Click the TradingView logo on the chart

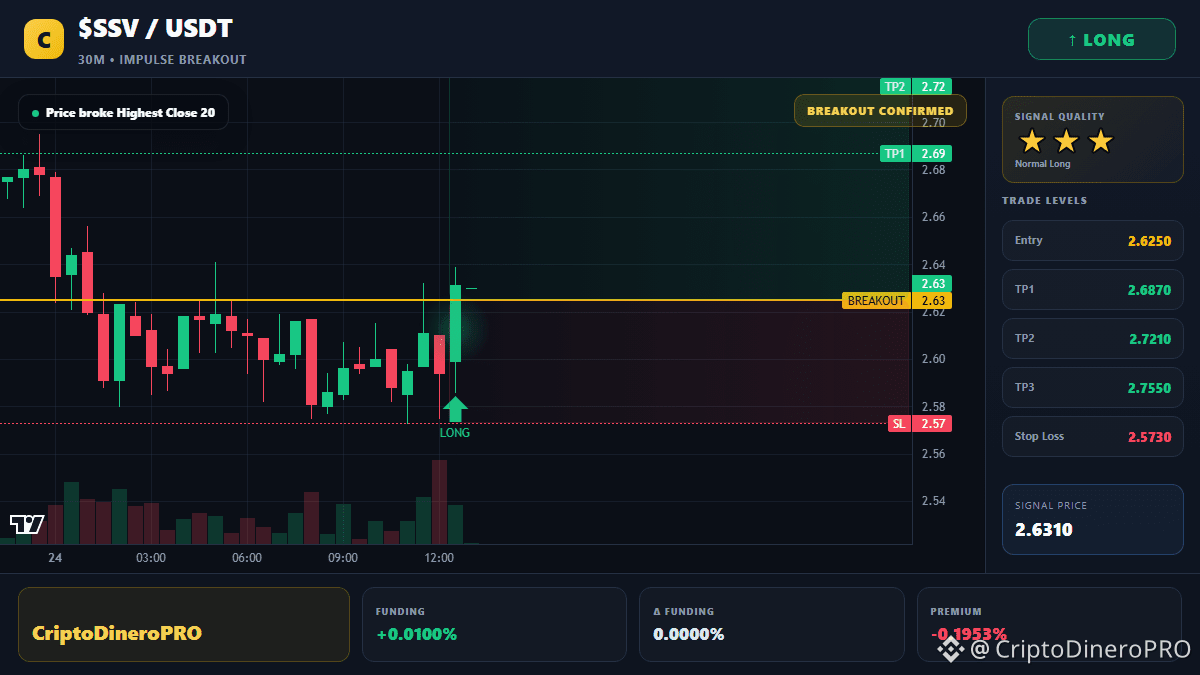coord(27,524)
